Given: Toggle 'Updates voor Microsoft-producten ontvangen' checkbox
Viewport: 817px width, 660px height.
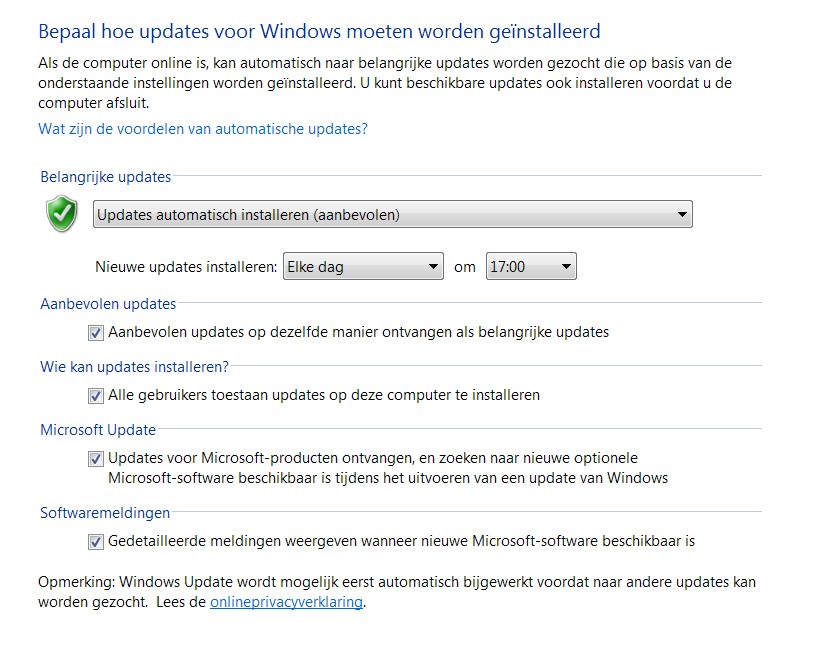Looking at the screenshot, I should [95, 459].
